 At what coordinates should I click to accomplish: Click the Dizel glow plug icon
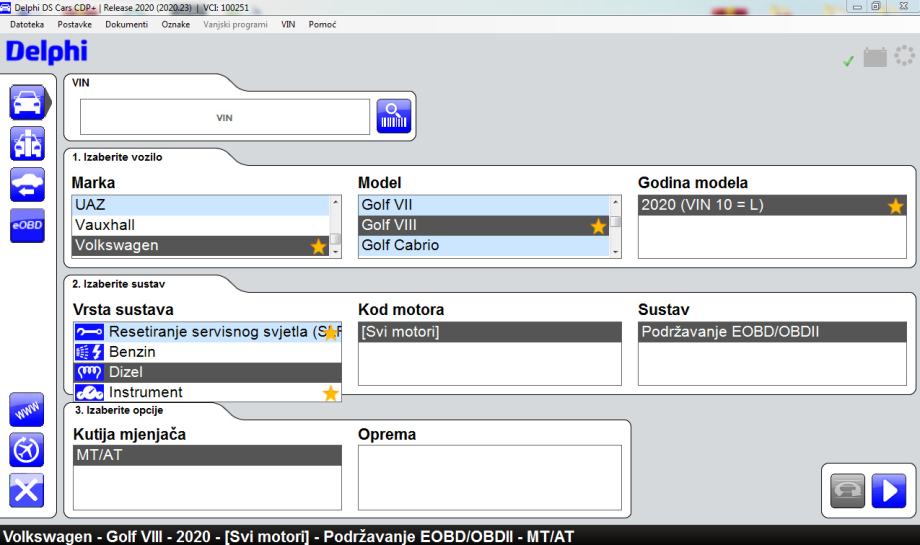[89, 372]
